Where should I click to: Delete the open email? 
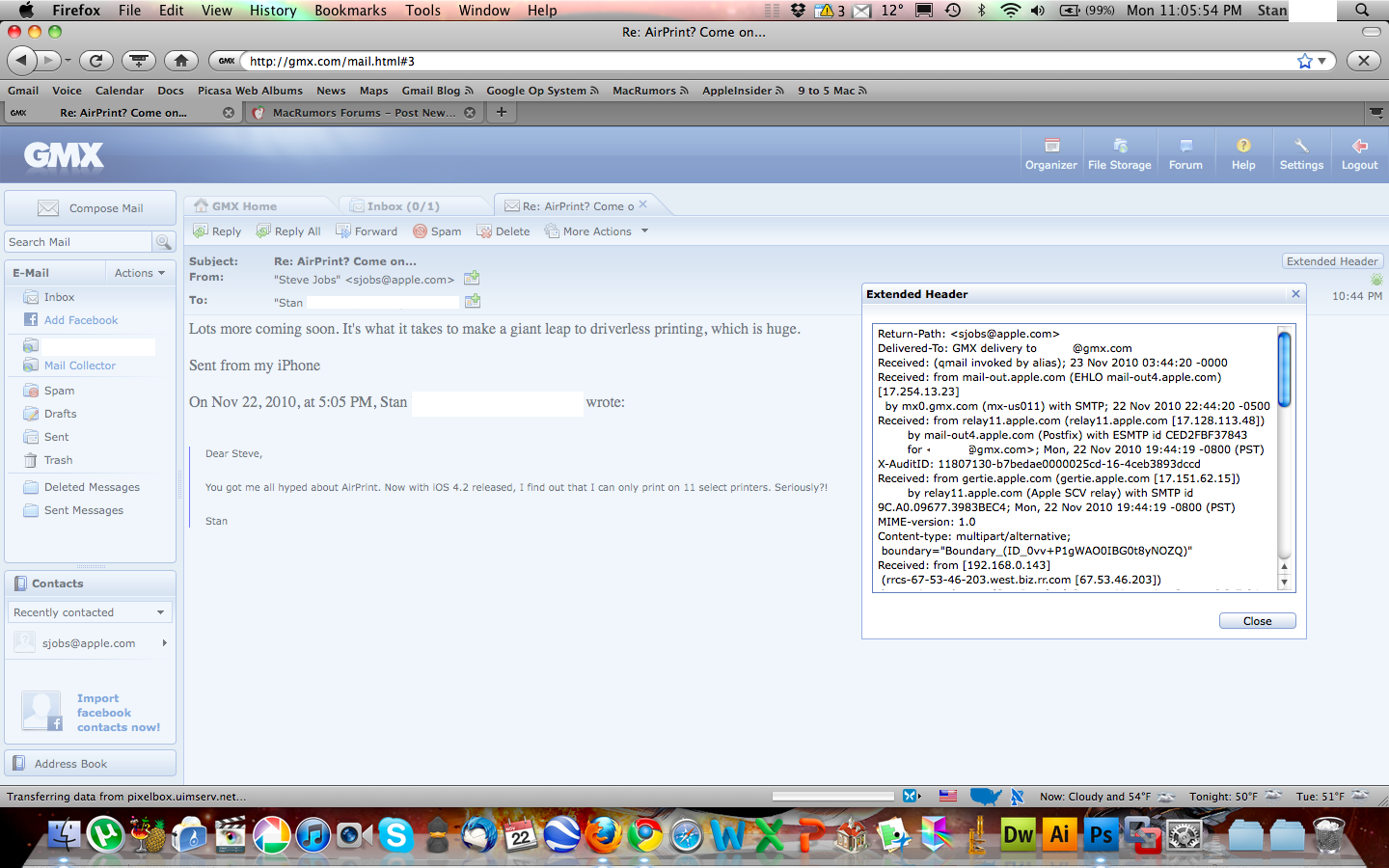(504, 231)
